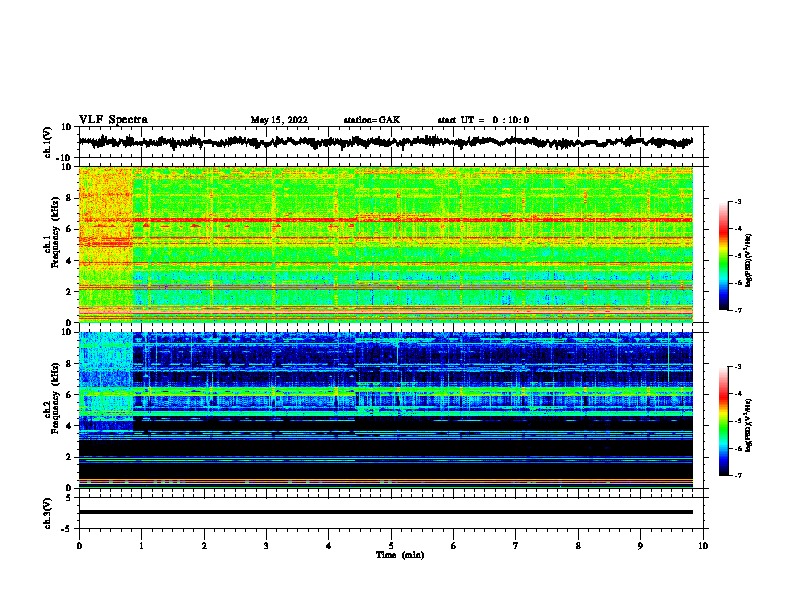Click the ch.2 spectrogram color scale bar
792x612 pixels.
pyautogui.click(x=723, y=421)
